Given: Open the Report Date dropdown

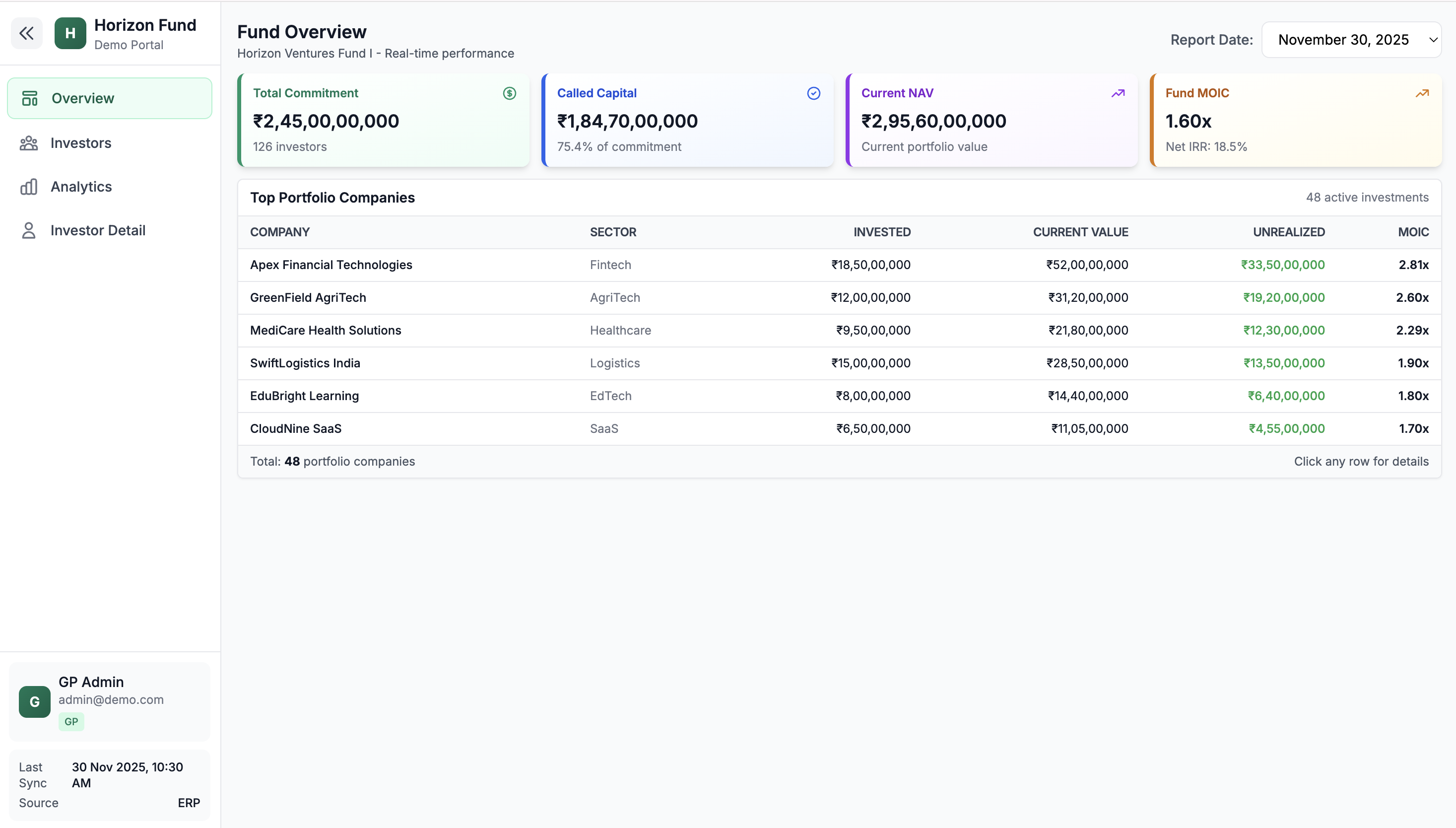Looking at the screenshot, I should coord(1351,40).
